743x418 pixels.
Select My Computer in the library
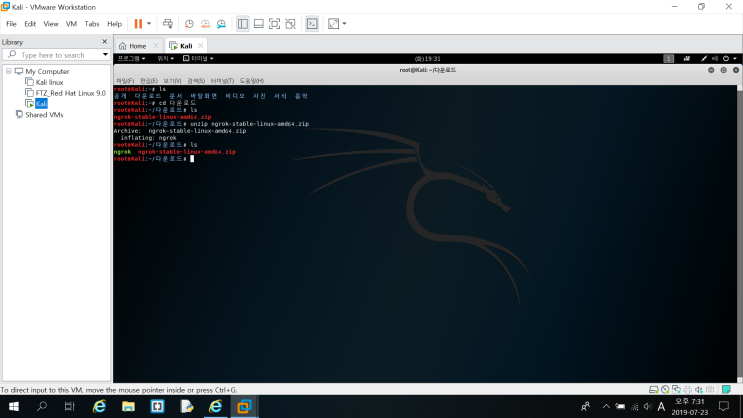47,71
